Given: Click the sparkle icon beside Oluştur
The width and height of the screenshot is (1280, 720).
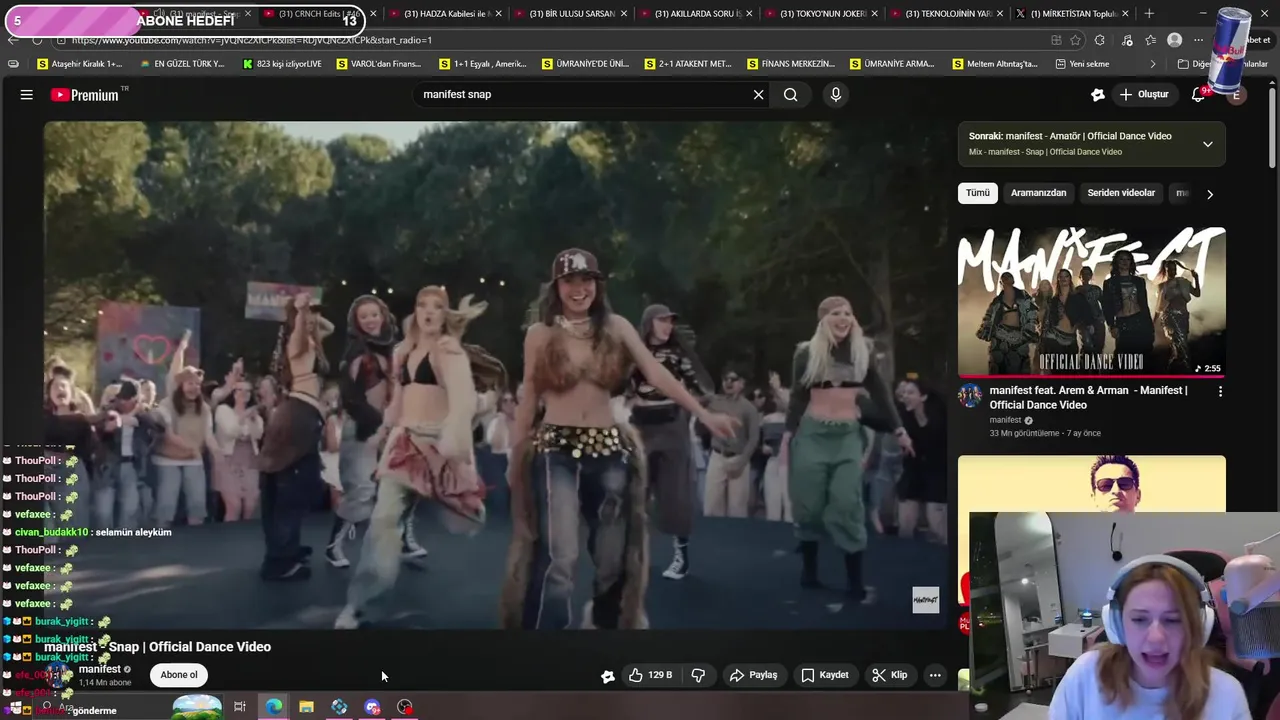Looking at the screenshot, I should 1098,95.
